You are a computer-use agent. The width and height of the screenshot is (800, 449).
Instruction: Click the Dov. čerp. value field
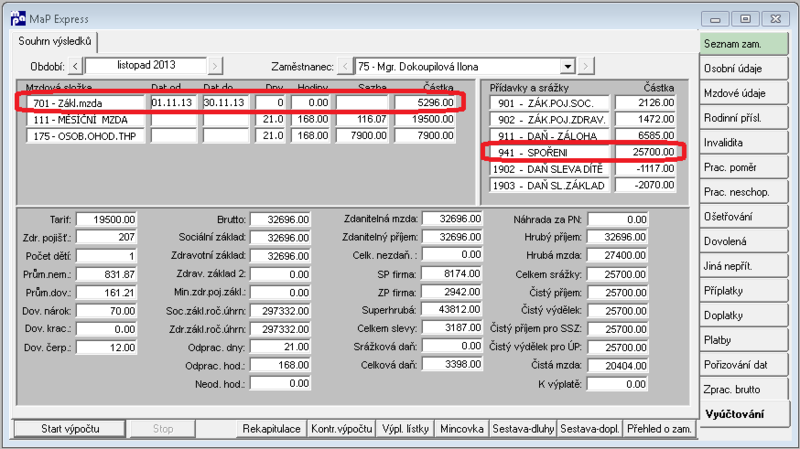[106, 347]
